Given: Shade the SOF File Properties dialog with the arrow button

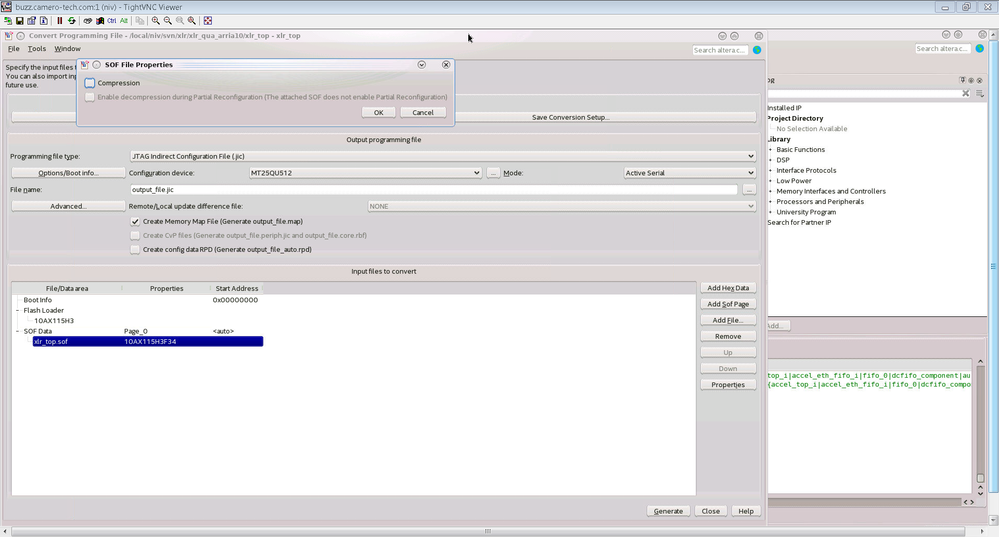Looking at the screenshot, I should coord(421,64).
